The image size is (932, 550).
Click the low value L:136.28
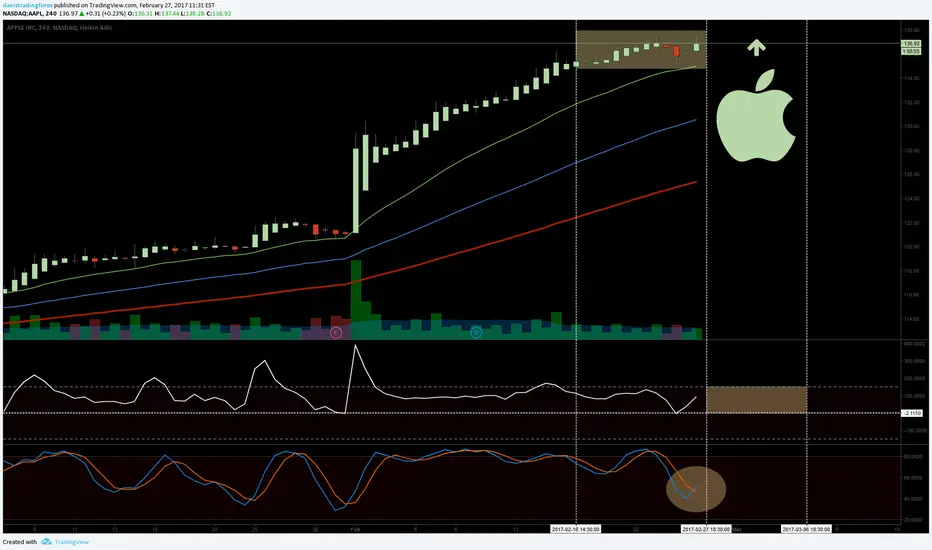tap(193, 14)
